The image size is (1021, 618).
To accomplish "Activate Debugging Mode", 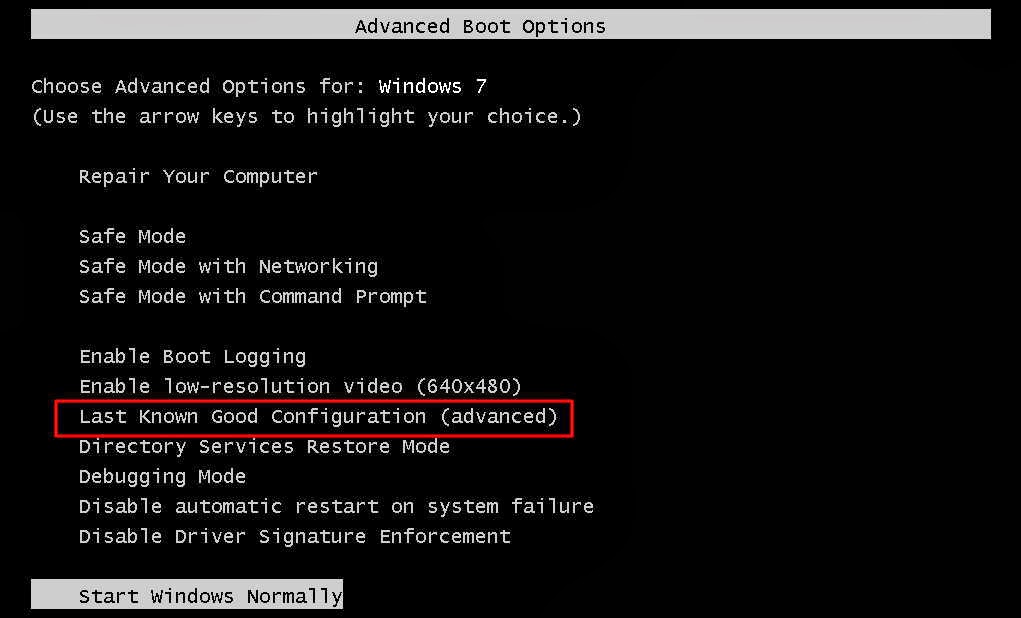I will 162,476.
